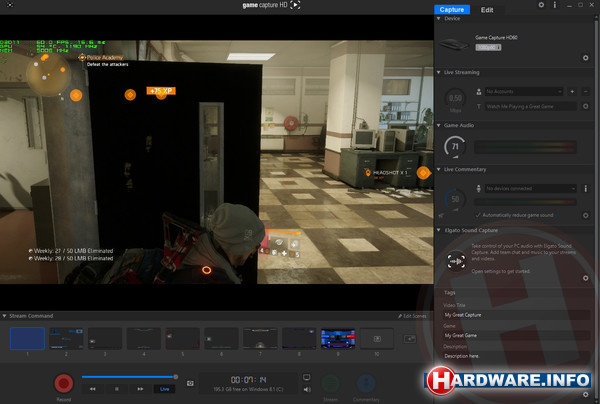
Task: Adjust the streaming bitrate dial at 0.50
Action: [455, 98]
